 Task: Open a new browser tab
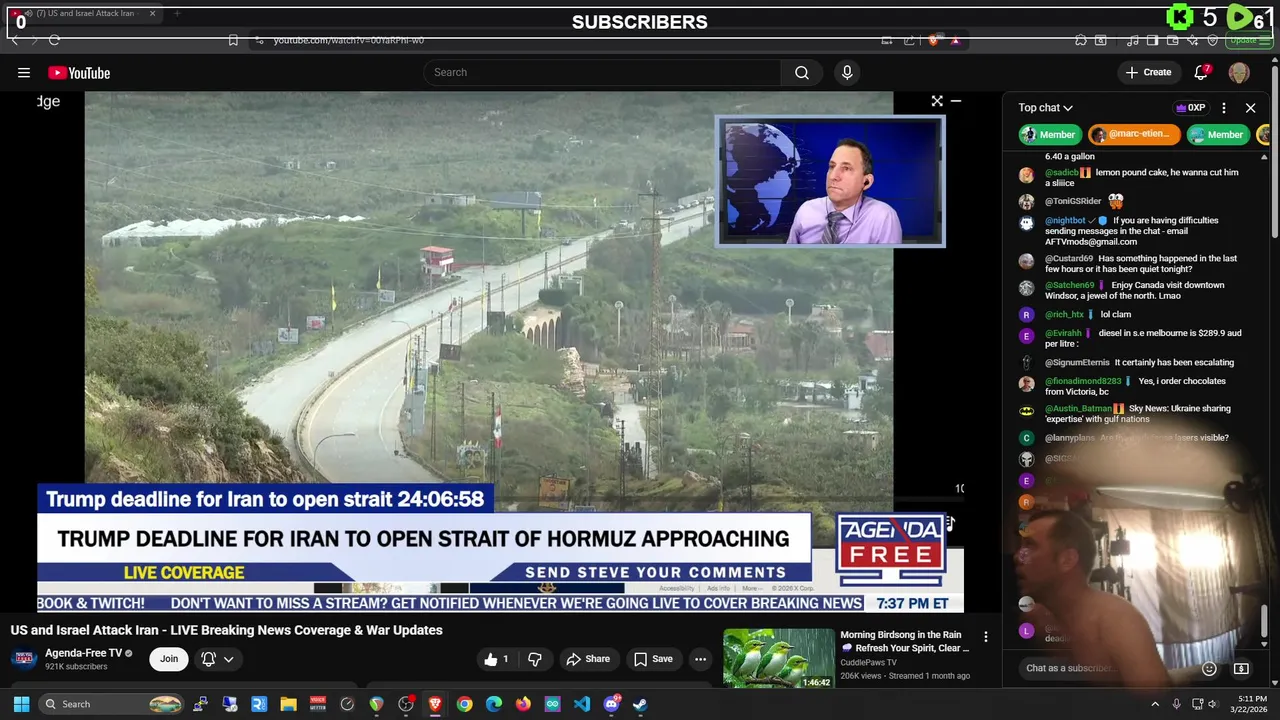tap(177, 14)
